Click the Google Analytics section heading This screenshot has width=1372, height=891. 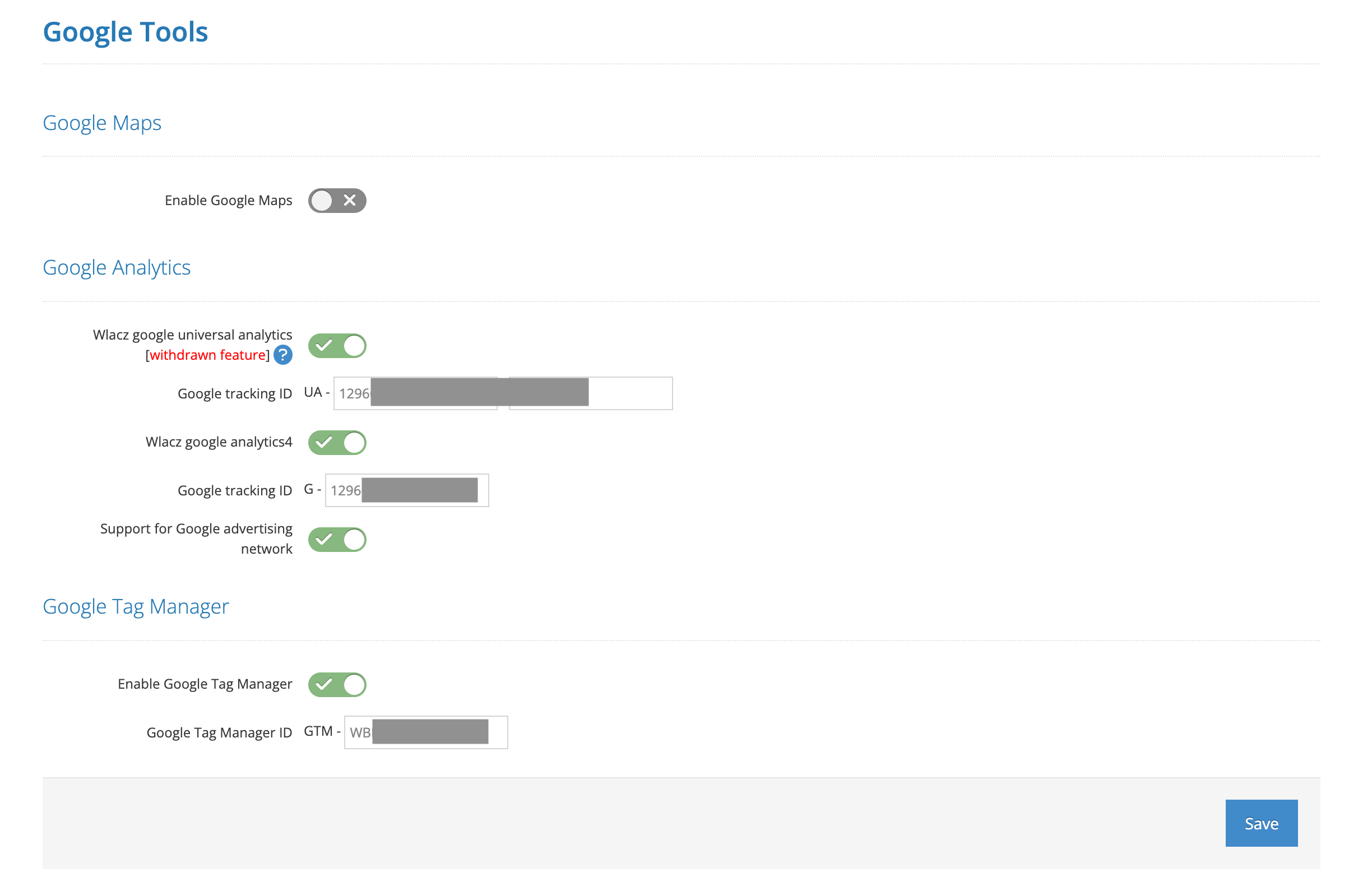(117, 267)
